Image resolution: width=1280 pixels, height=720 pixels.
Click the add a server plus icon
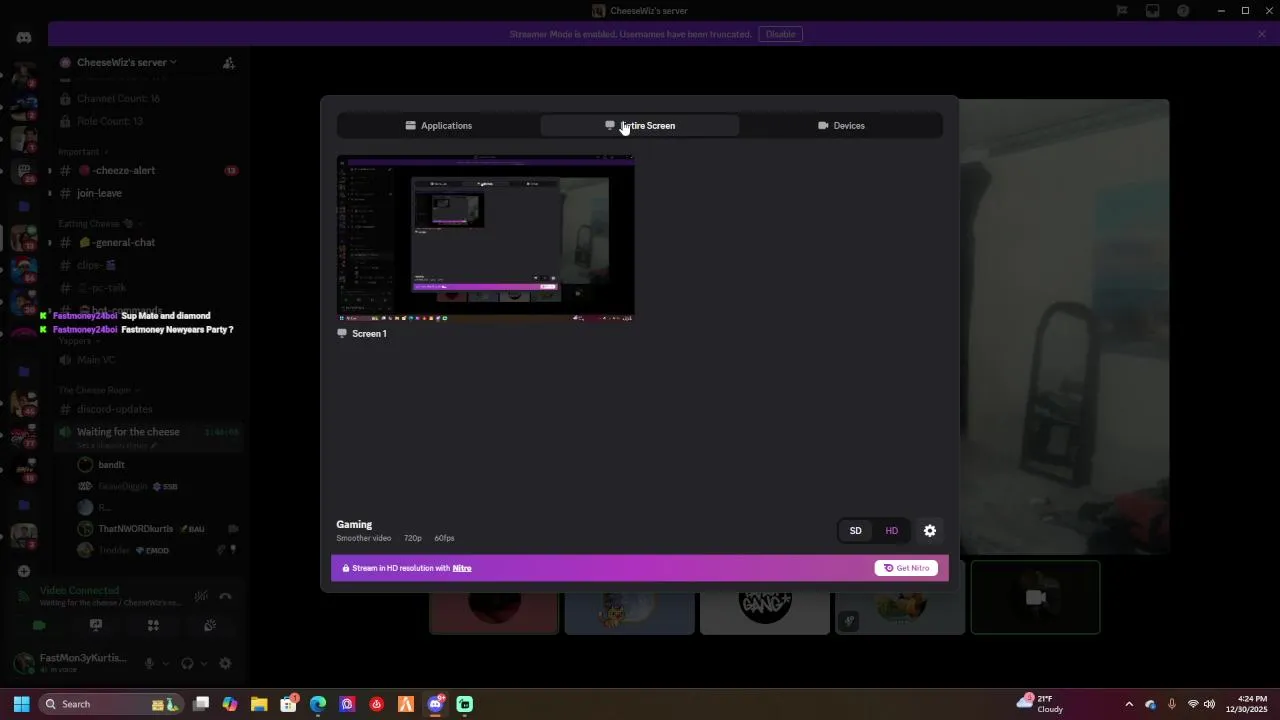pos(24,571)
